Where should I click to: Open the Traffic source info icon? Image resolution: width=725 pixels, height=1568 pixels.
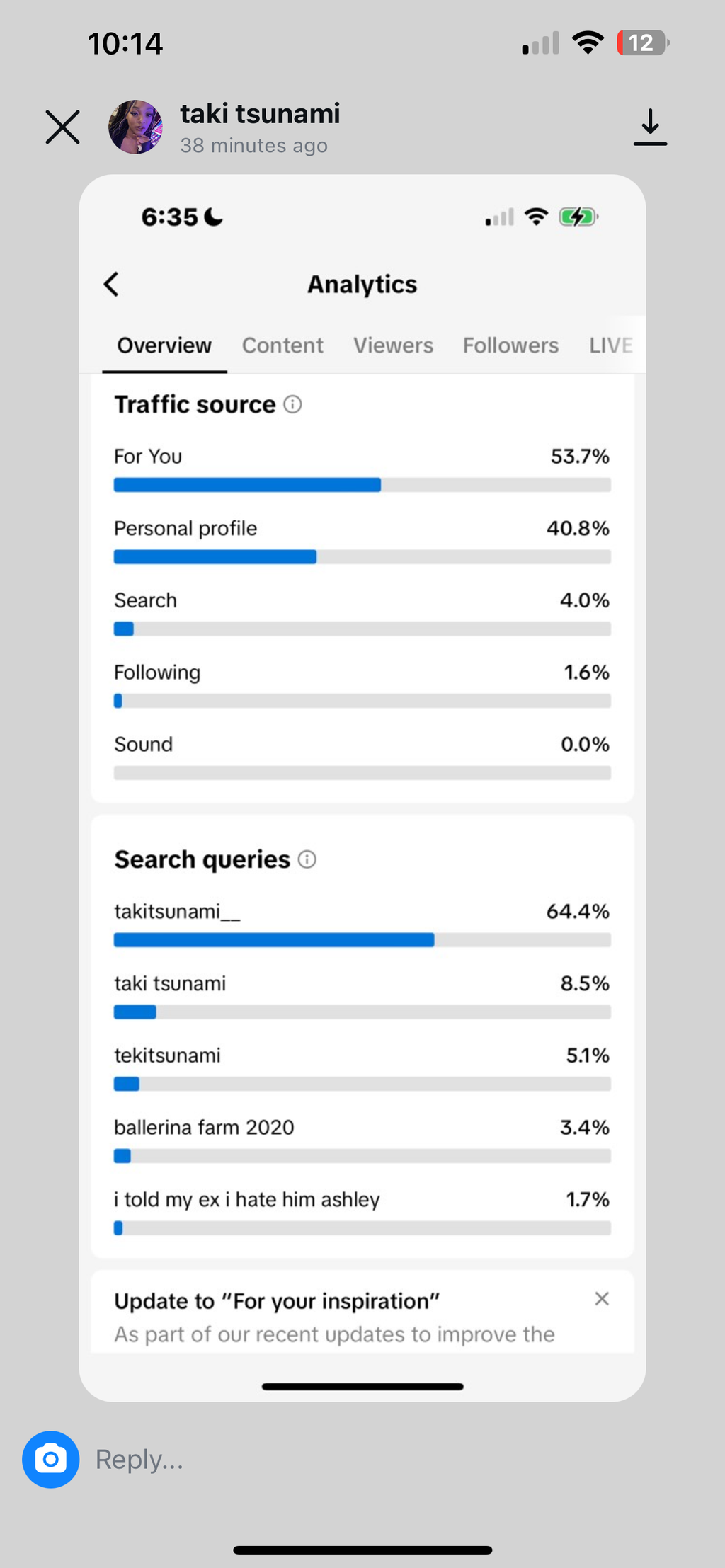(x=292, y=404)
